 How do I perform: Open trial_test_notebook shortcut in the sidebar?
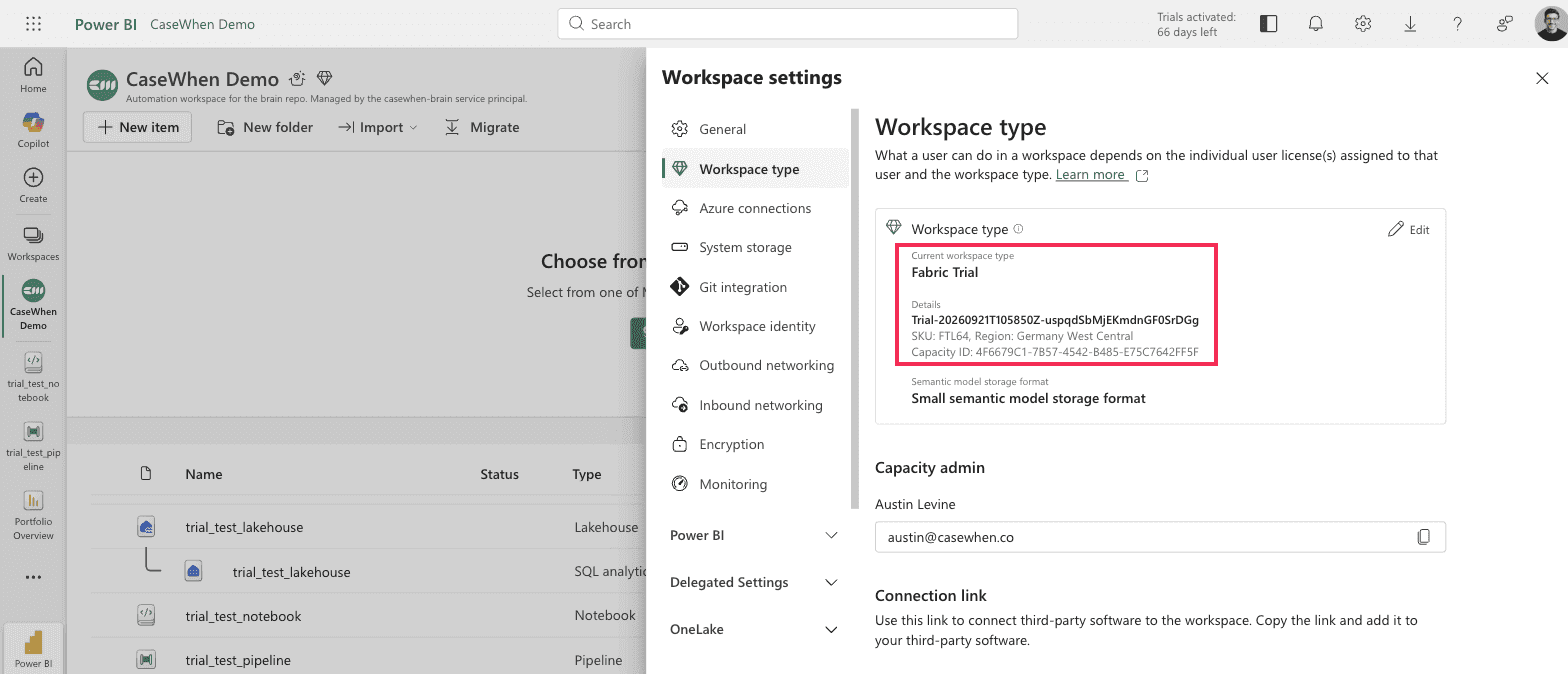point(33,377)
